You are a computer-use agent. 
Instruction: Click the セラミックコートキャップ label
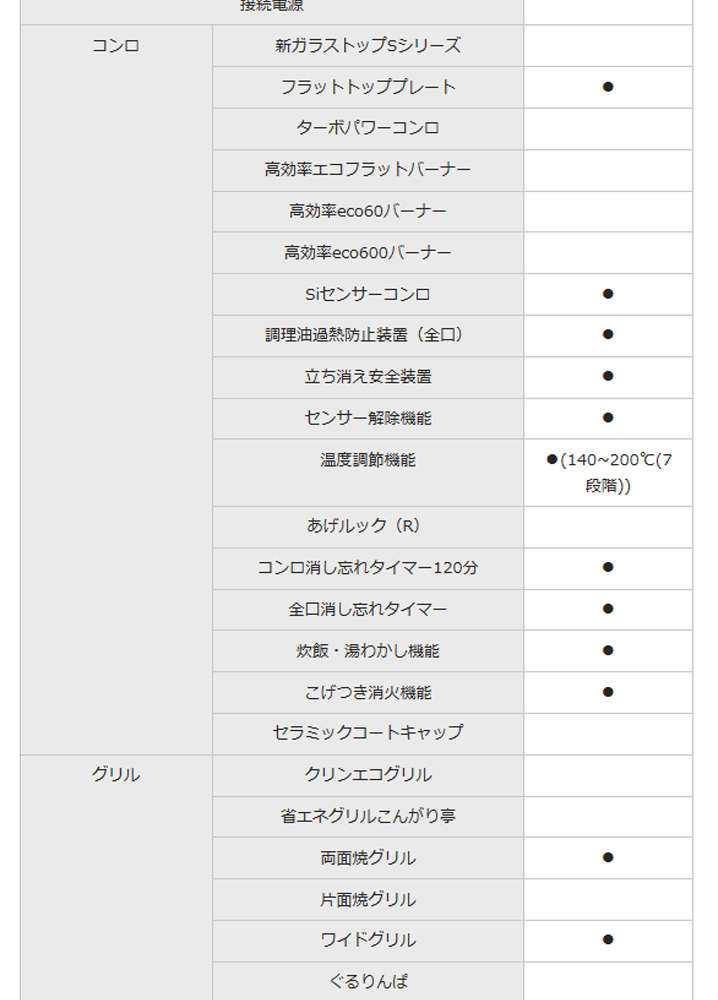coord(368,733)
